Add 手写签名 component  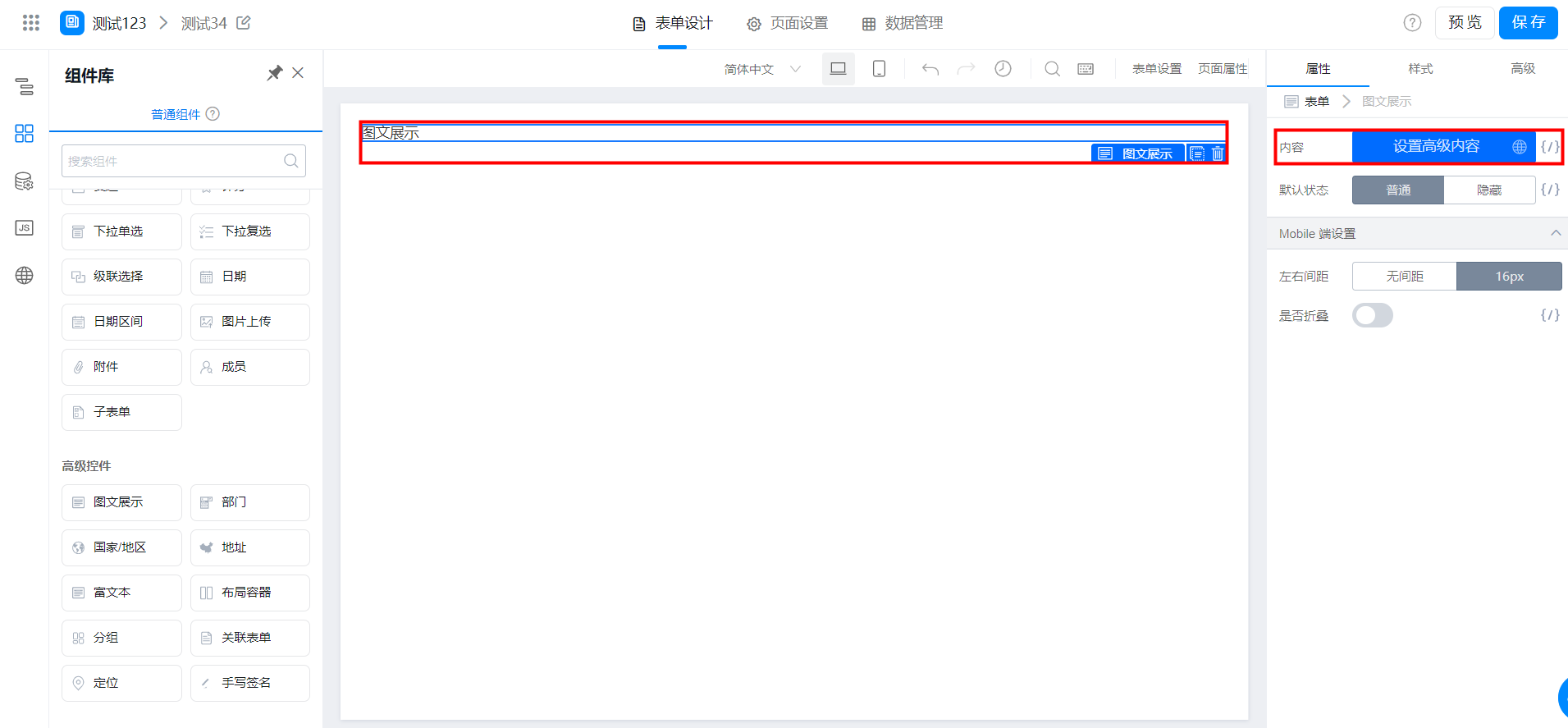pyautogui.click(x=250, y=683)
